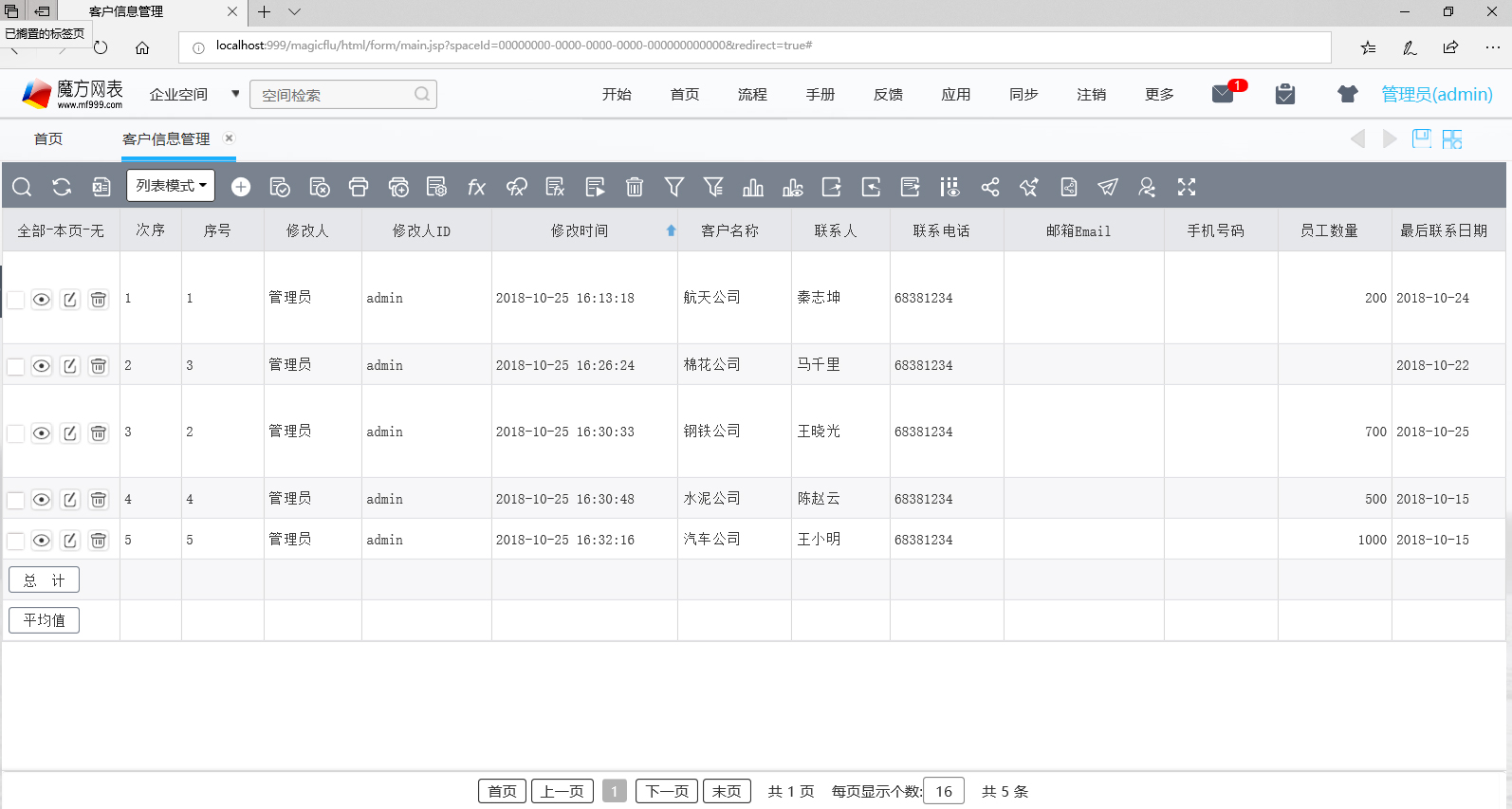View the 棉花公司 record with the eye icon
1512x809 pixels.
tap(42, 366)
